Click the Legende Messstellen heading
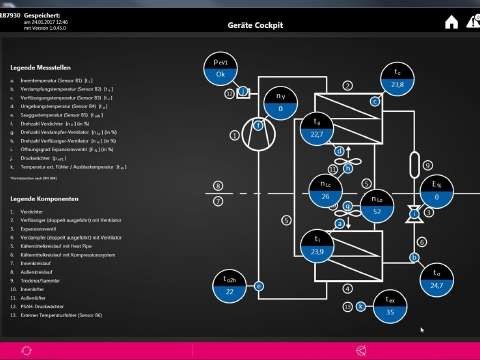480x360 pixels. [41, 68]
